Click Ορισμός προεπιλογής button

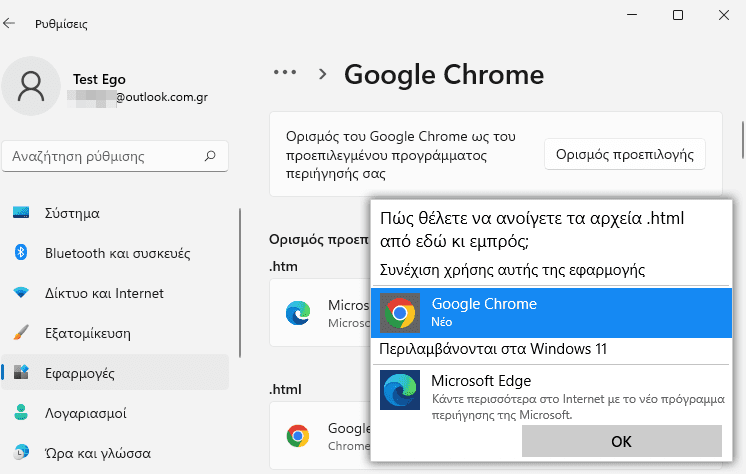(x=625, y=154)
